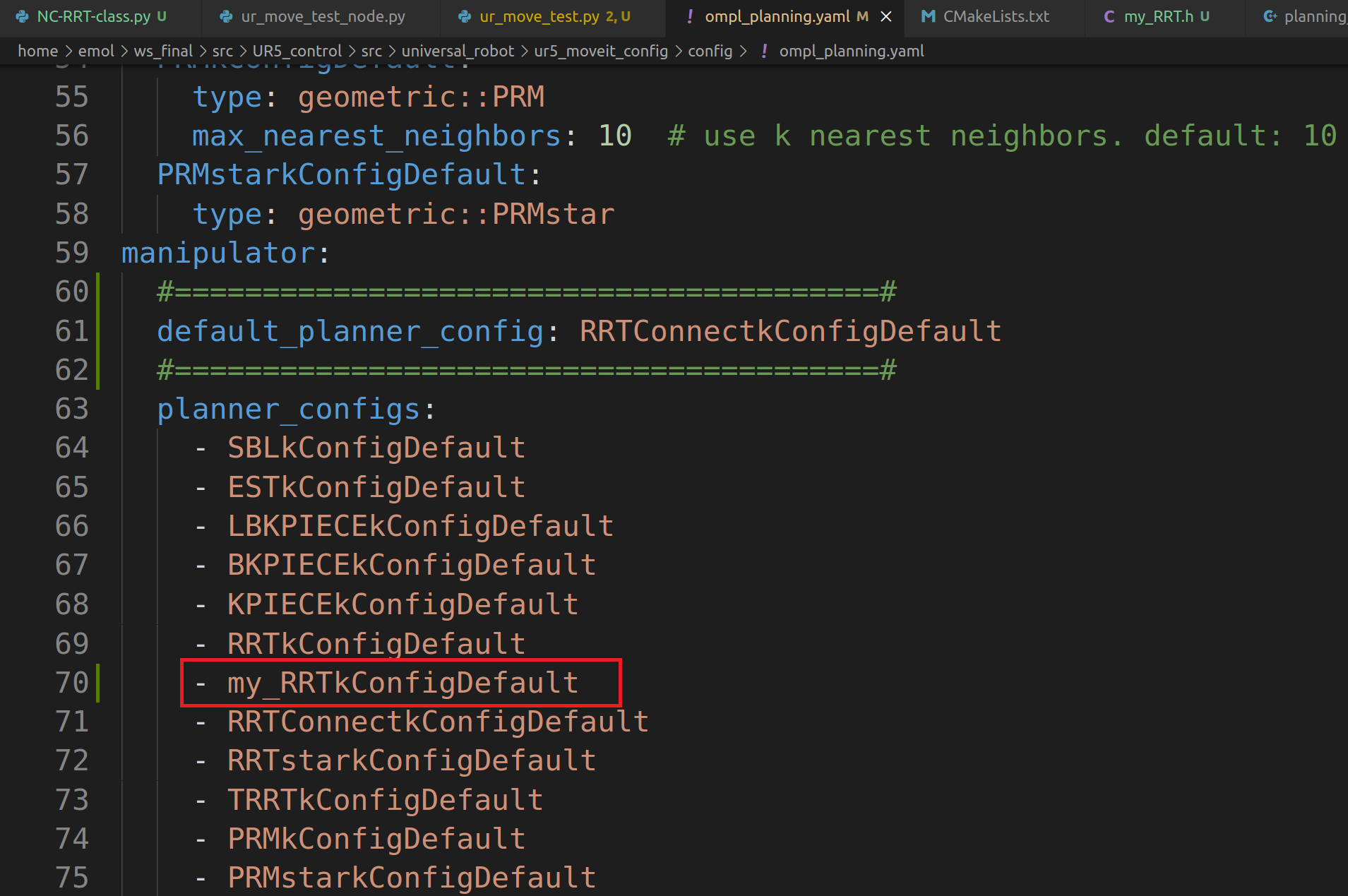1348x896 pixels.
Task: Click the C++ icon on the rightmost planning tab
Action: (x=1271, y=16)
